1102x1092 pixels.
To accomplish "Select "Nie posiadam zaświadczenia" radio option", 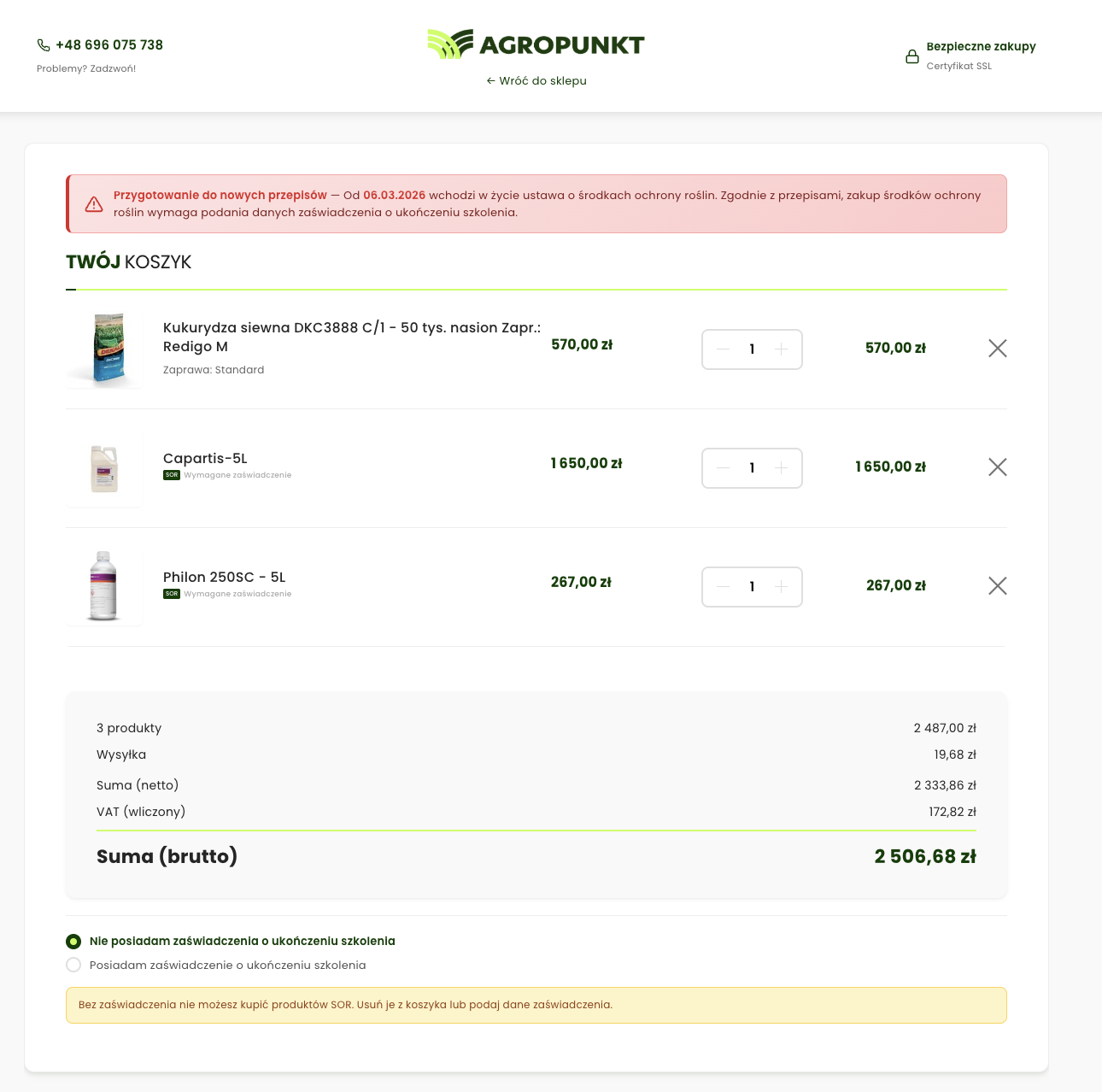I will click(x=73, y=941).
